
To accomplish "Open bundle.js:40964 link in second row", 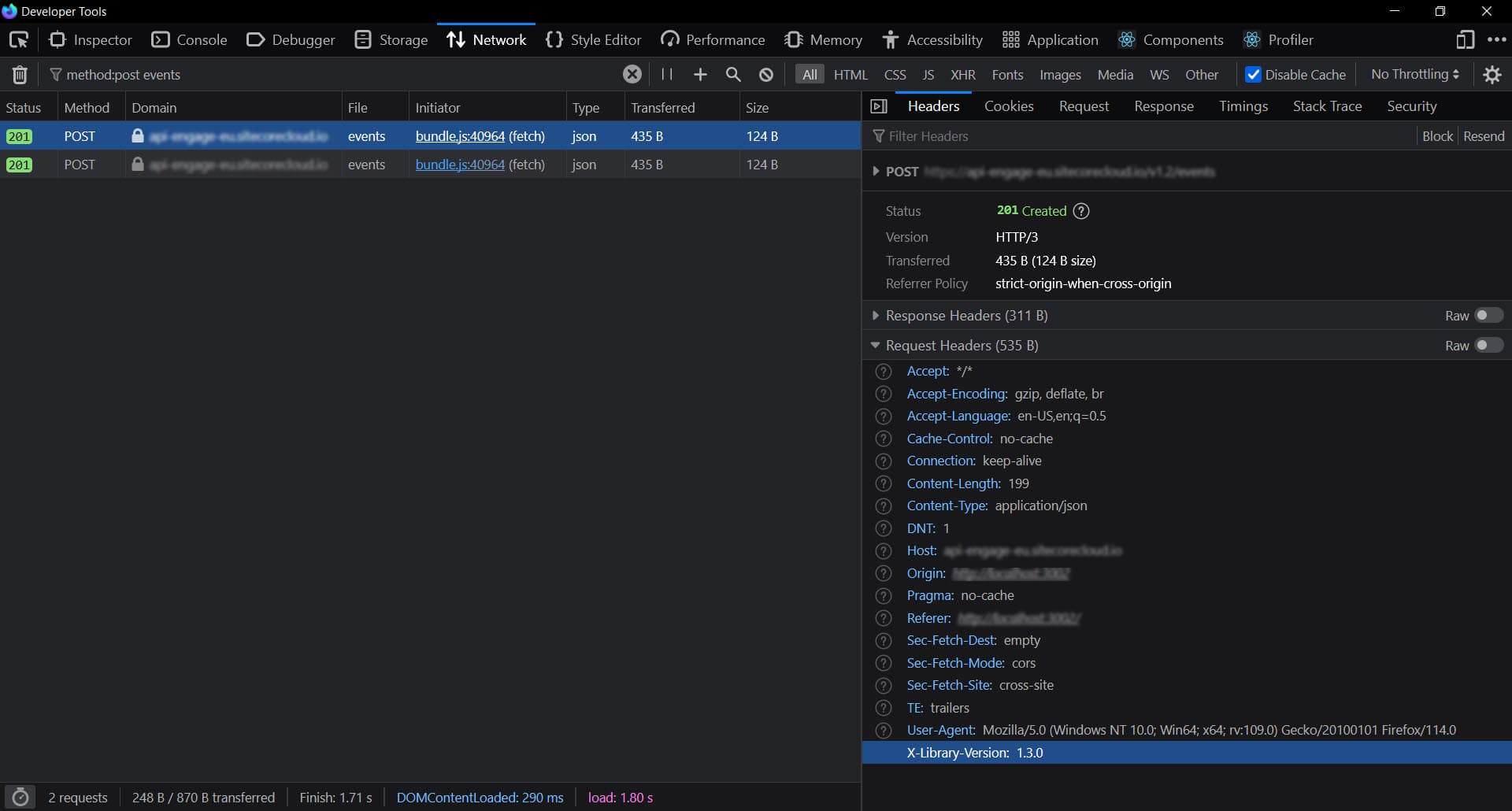I will [x=460, y=165].
